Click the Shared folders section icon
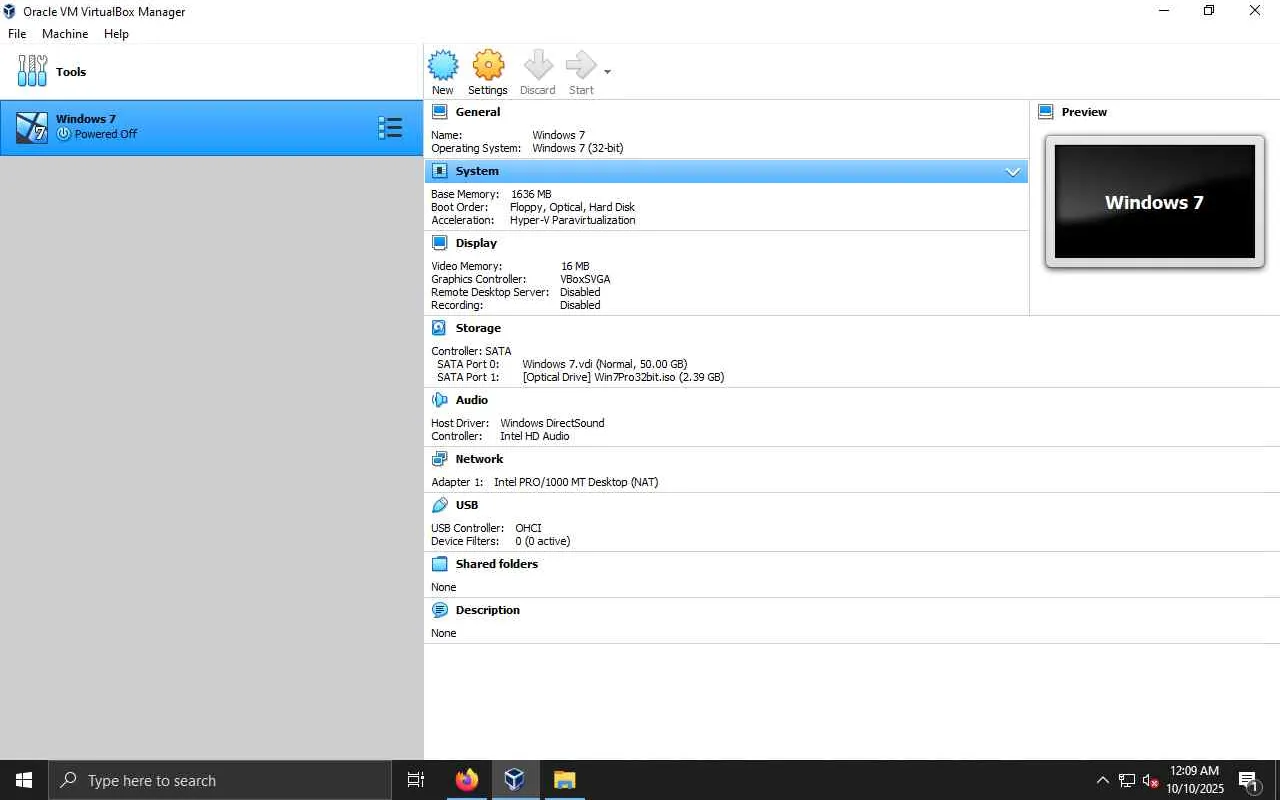 click(439, 564)
